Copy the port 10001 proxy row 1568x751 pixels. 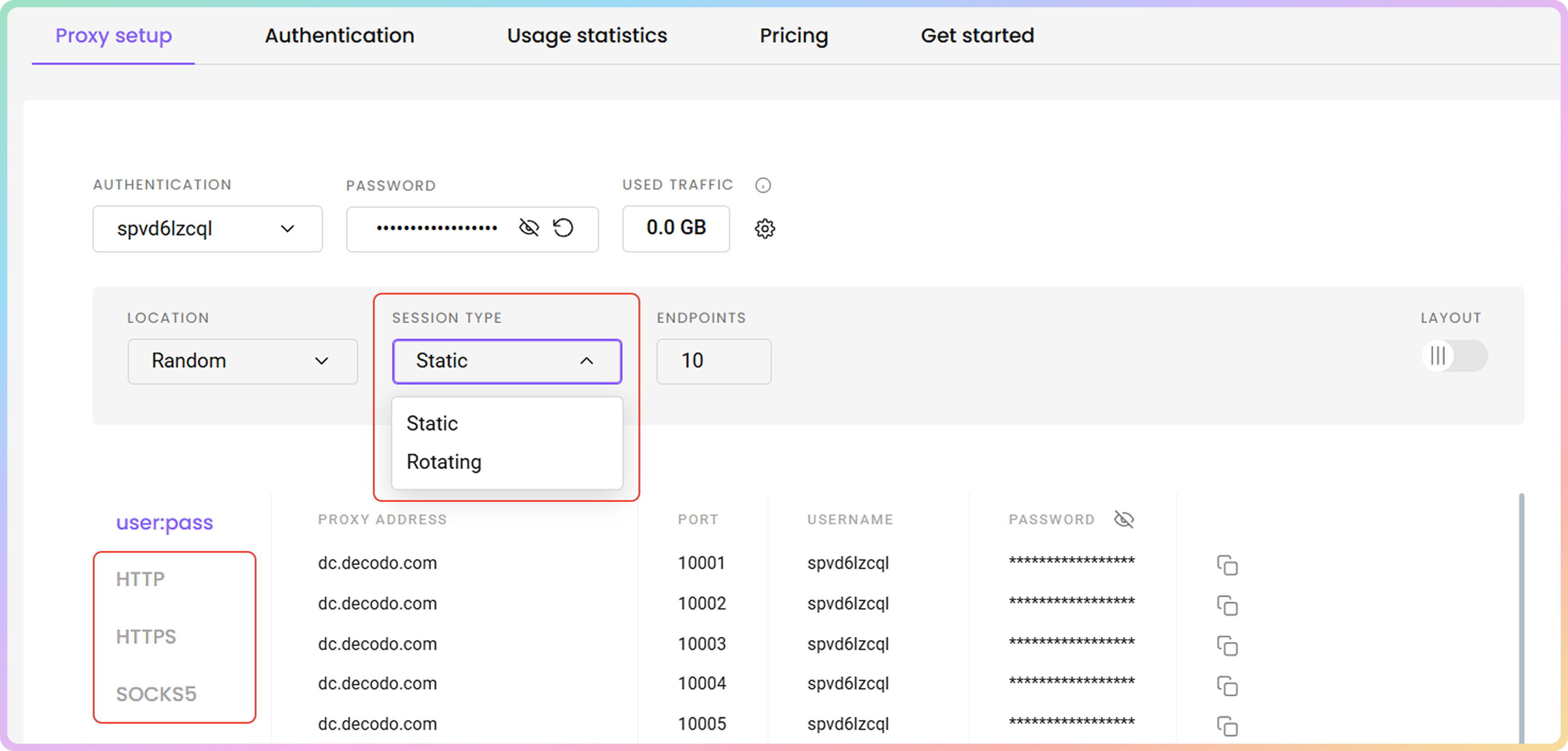pyautogui.click(x=1227, y=565)
